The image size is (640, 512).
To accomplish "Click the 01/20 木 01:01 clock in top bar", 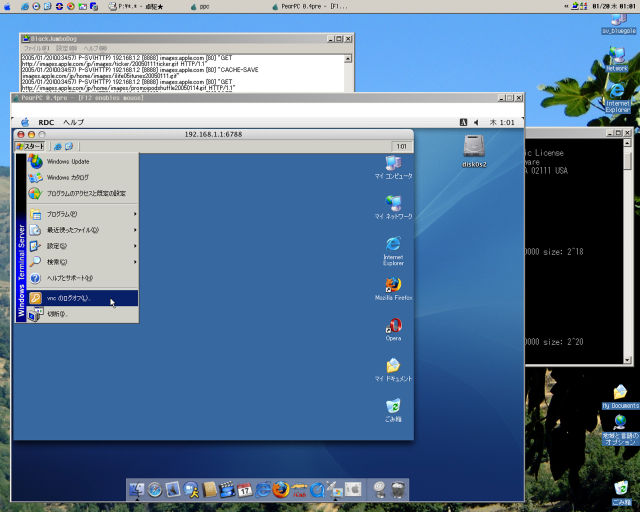I will pos(614,7).
